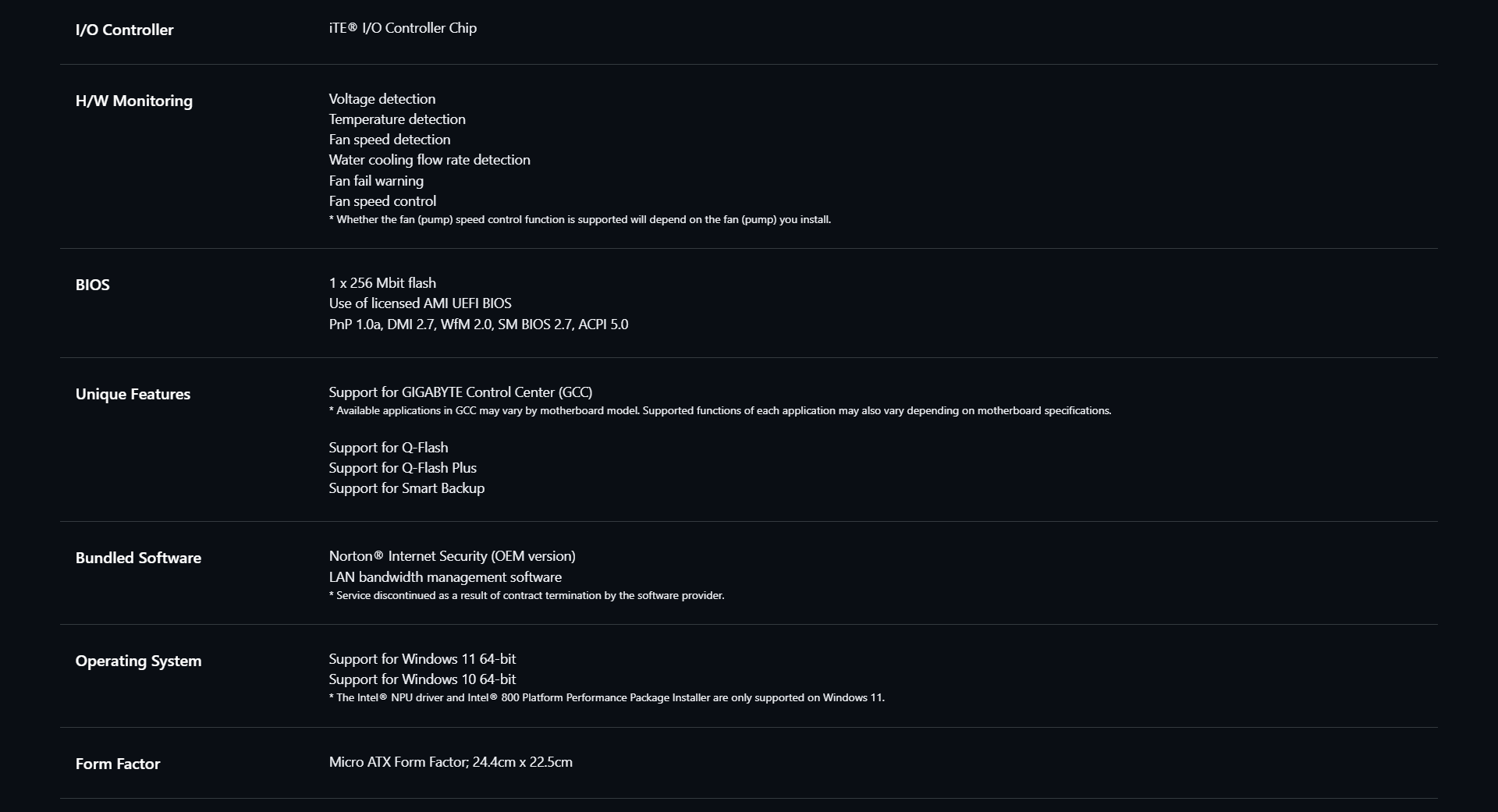Image resolution: width=1498 pixels, height=812 pixels.
Task: Click the H/W Monitoring label
Action: click(133, 101)
